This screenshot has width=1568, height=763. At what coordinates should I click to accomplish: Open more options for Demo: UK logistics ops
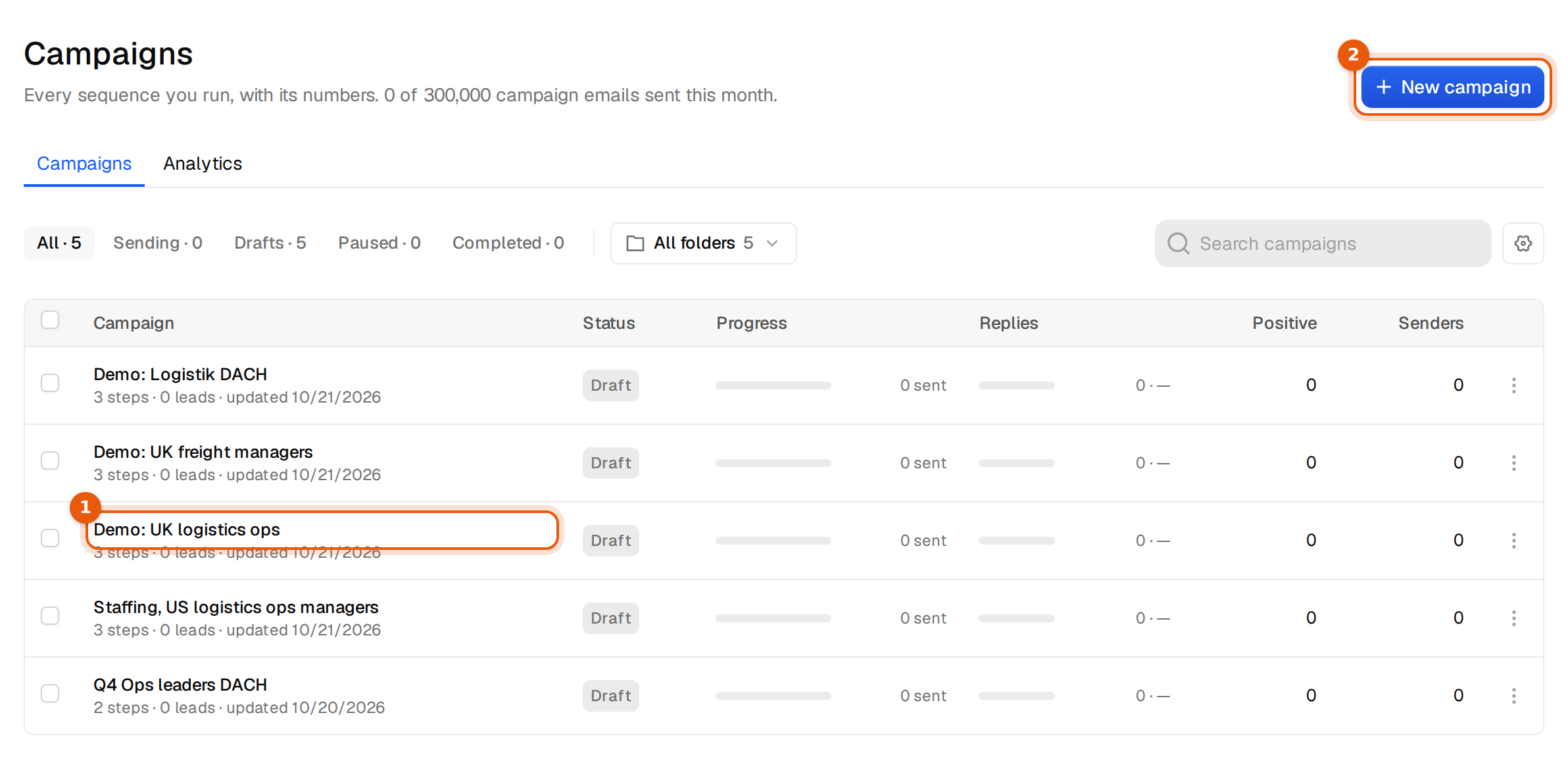(x=1513, y=541)
